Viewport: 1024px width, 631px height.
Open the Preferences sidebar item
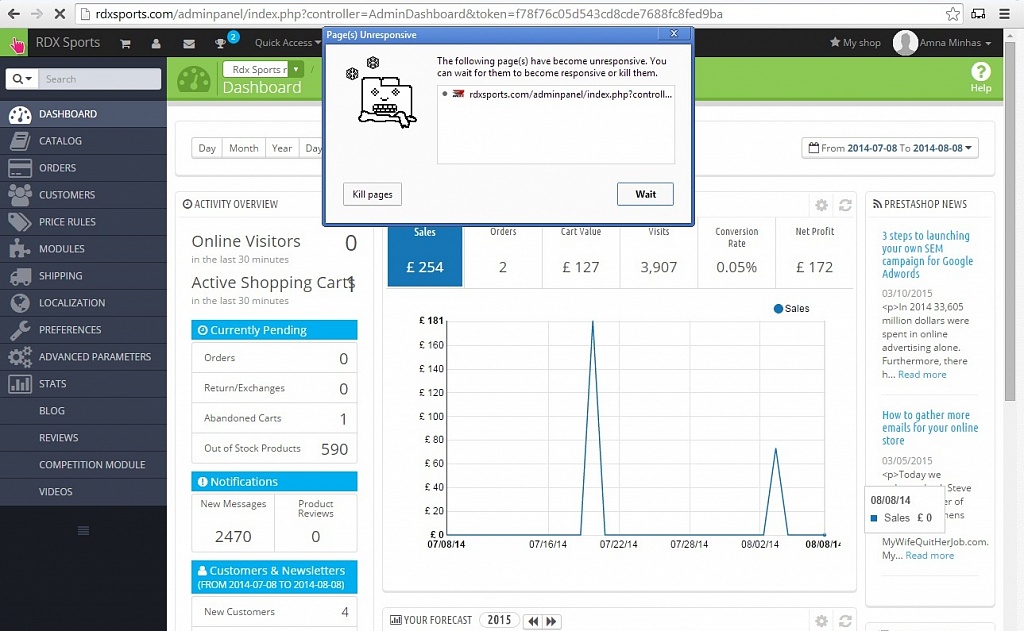84,330
